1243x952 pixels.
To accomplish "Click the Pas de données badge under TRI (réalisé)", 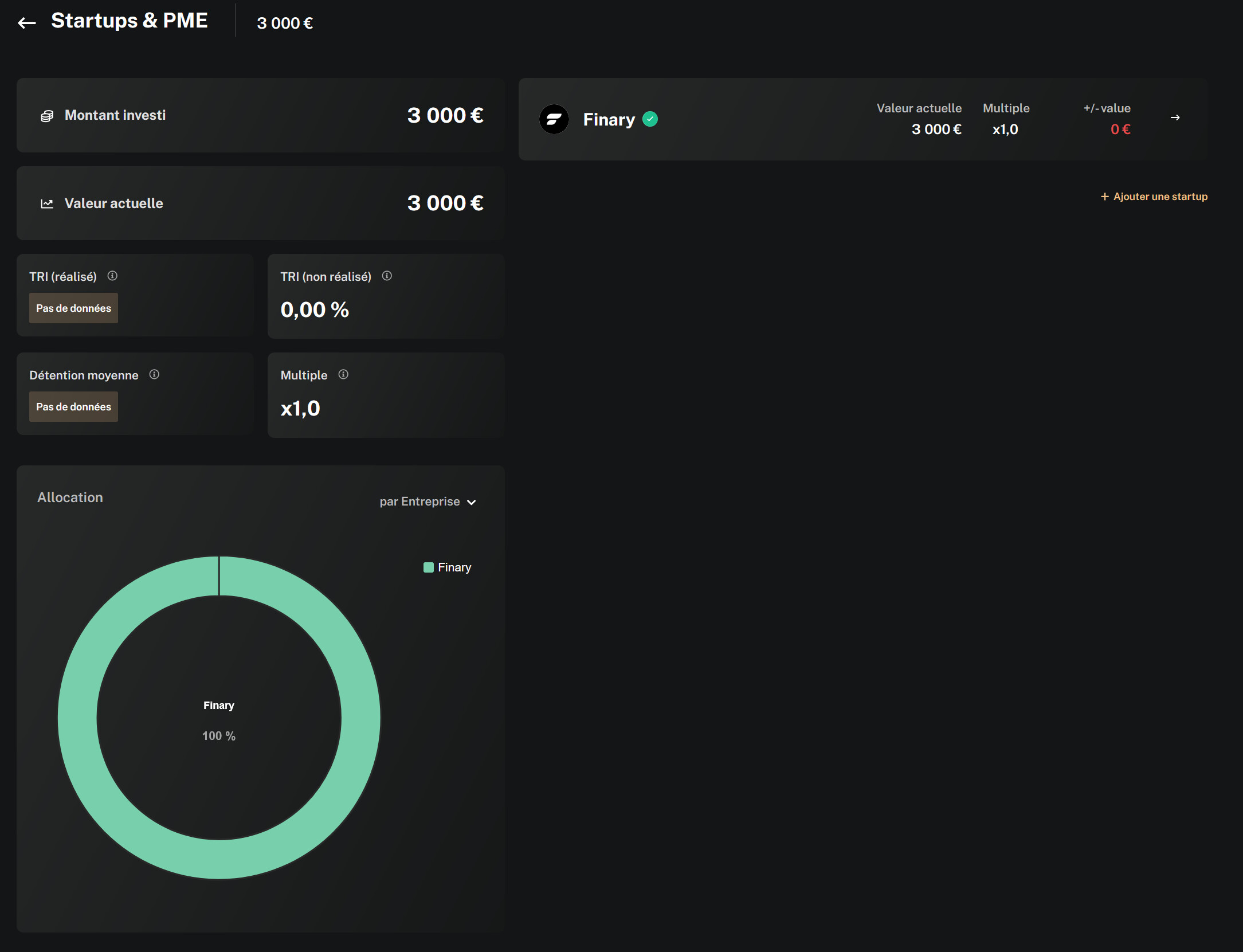I will pos(73,308).
